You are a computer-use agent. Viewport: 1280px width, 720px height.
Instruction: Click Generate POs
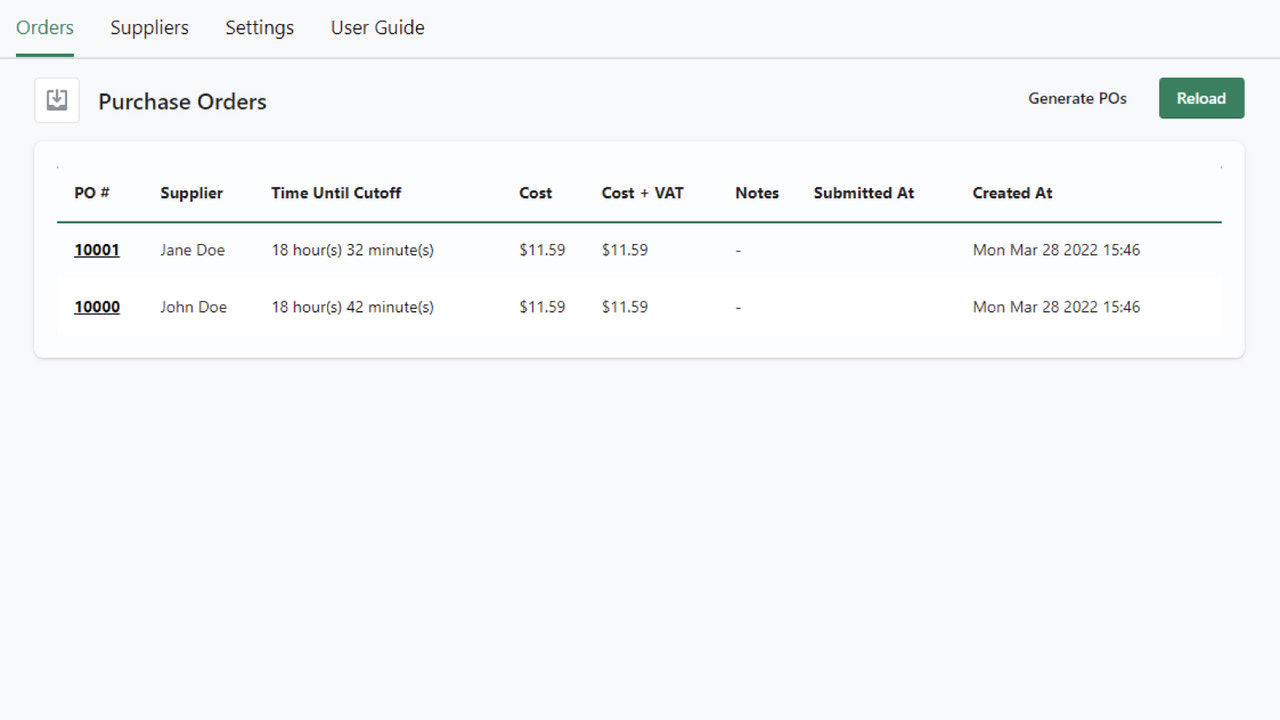pyautogui.click(x=1077, y=98)
